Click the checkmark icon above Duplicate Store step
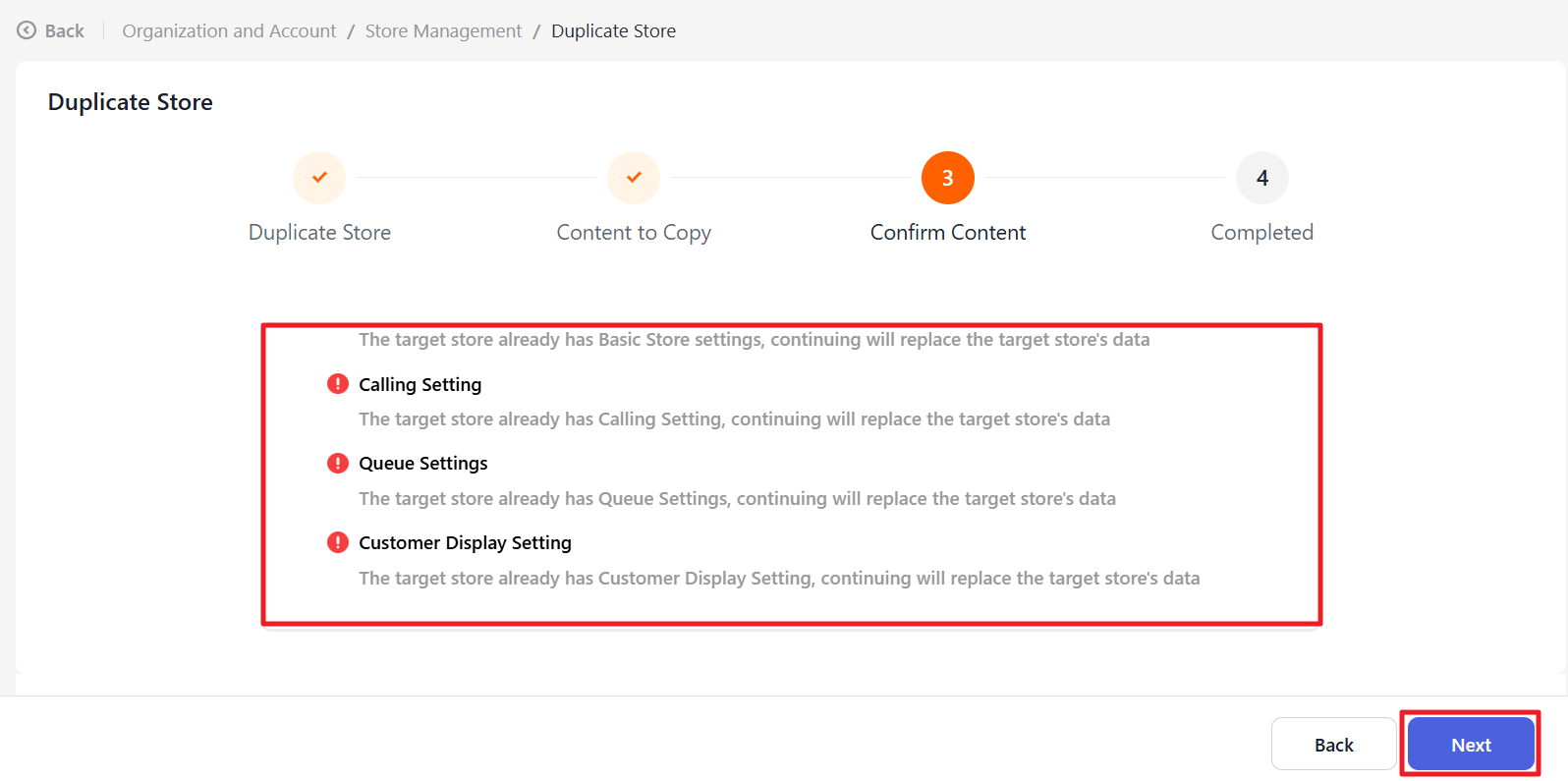 click(319, 178)
